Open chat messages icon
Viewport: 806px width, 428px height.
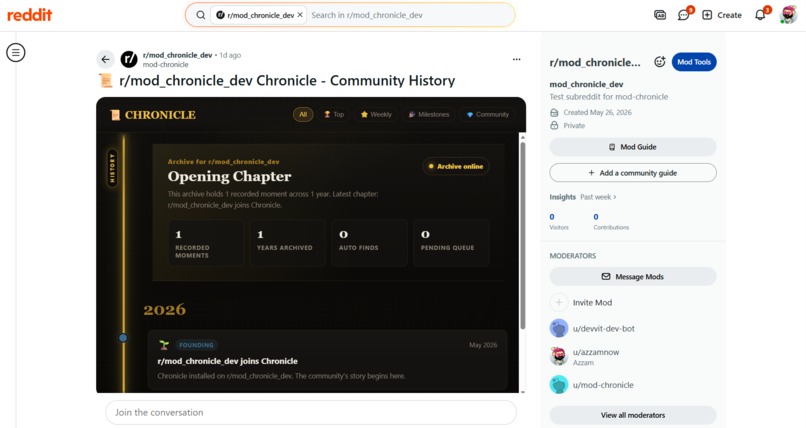pyautogui.click(x=684, y=15)
